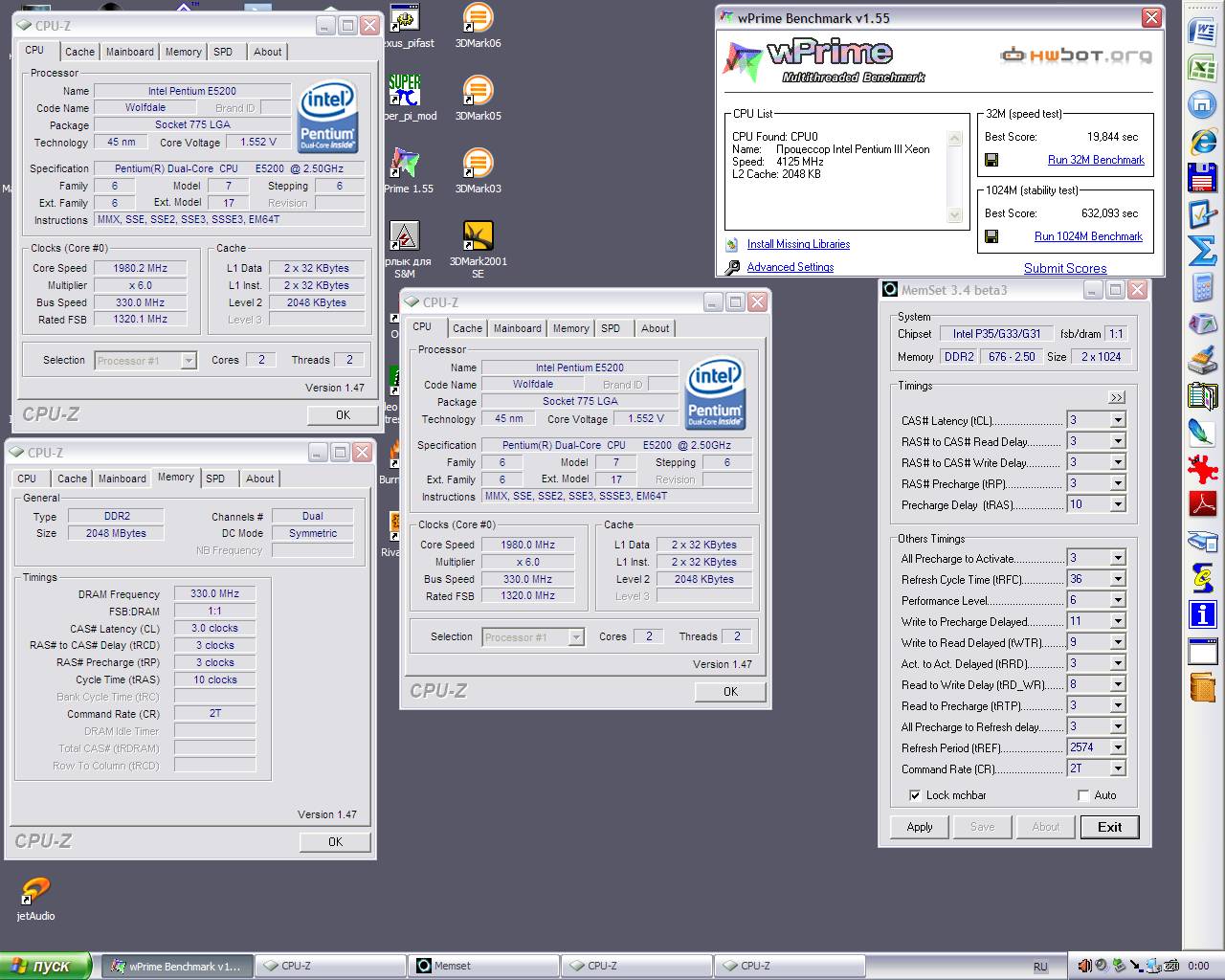Click the Exit button in MemSet
Screen dimensions: 1225x980
1110,827
